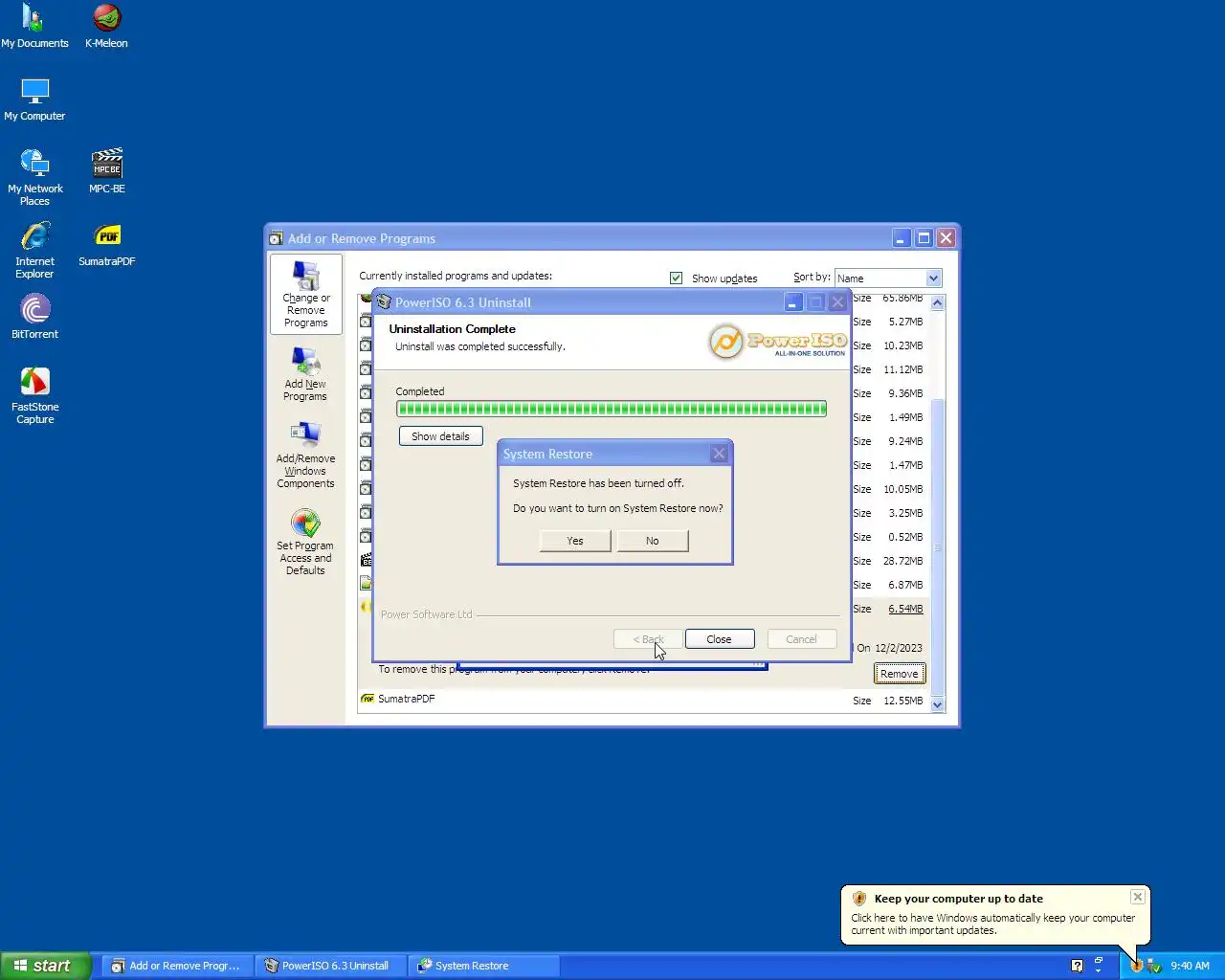The width and height of the screenshot is (1225, 980).
Task: Select Change or Remove Programs sidebar icon
Action: coord(306,295)
